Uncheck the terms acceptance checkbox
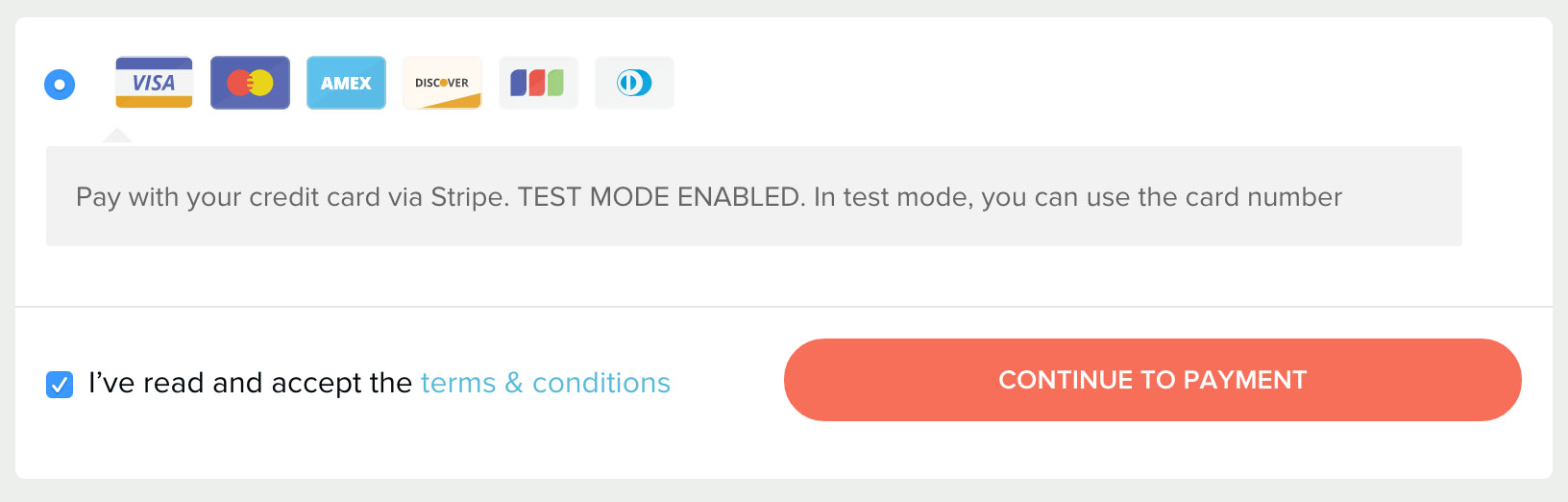The height and width of the screenshot is (502, 1568). [x=60, y=385]
